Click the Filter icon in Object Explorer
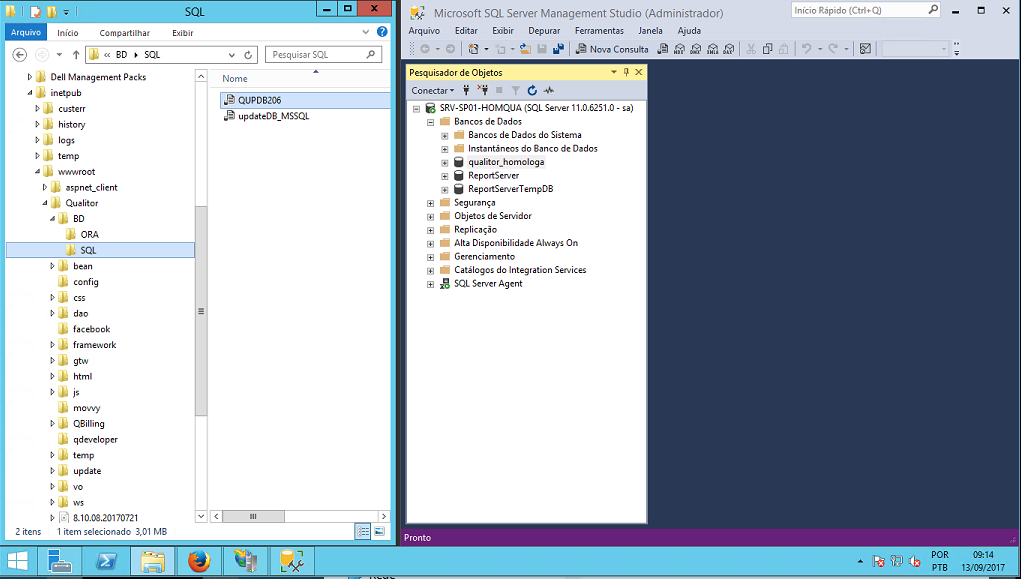The width and height of the screenshot is (1021, 579). (x=516, y=91)
